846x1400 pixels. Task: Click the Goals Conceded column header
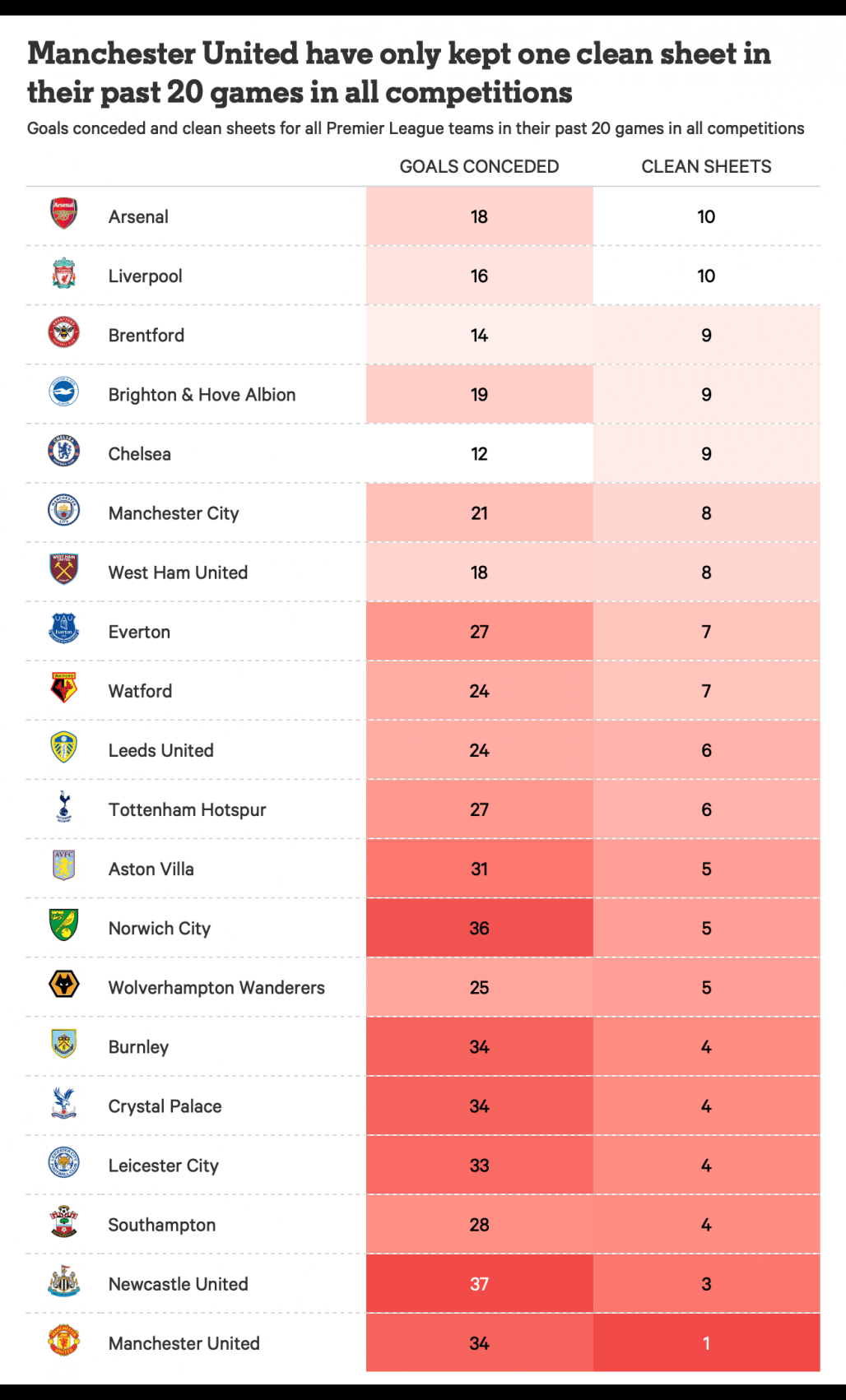tap(479, 167)
